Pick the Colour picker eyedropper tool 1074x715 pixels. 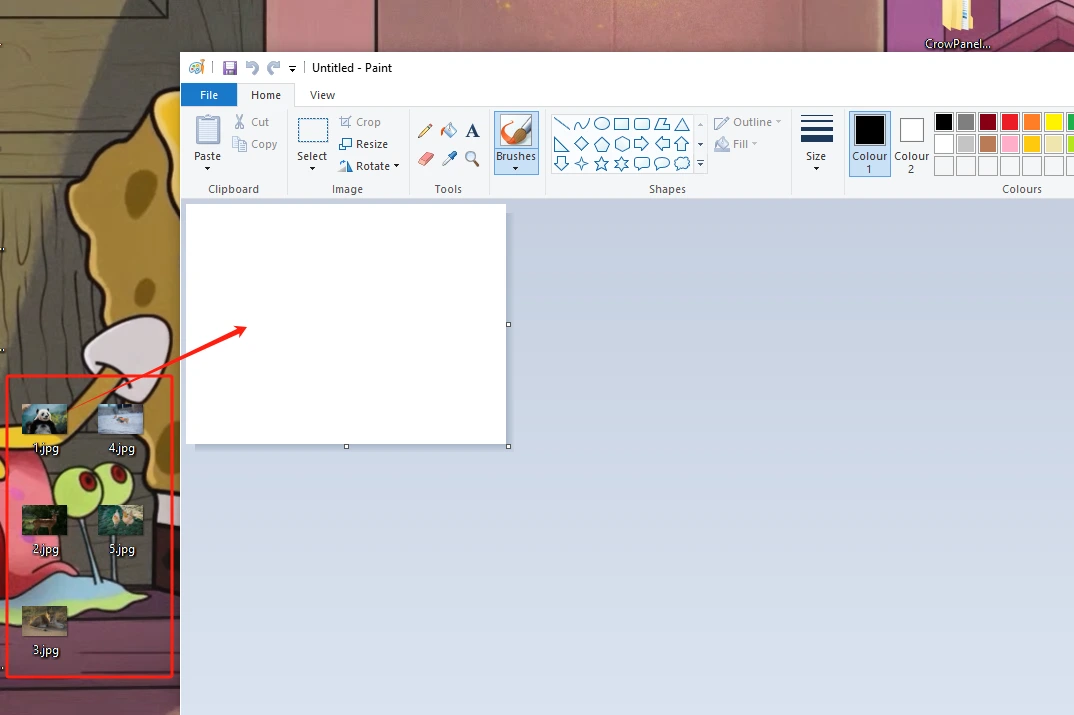(x=449, y=159)
